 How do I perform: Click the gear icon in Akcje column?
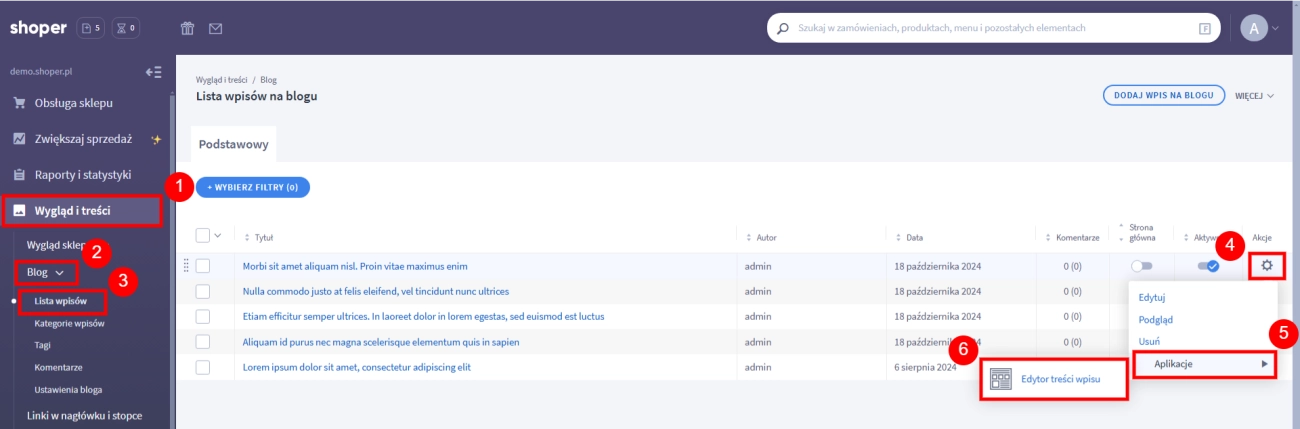[1267, 266]
